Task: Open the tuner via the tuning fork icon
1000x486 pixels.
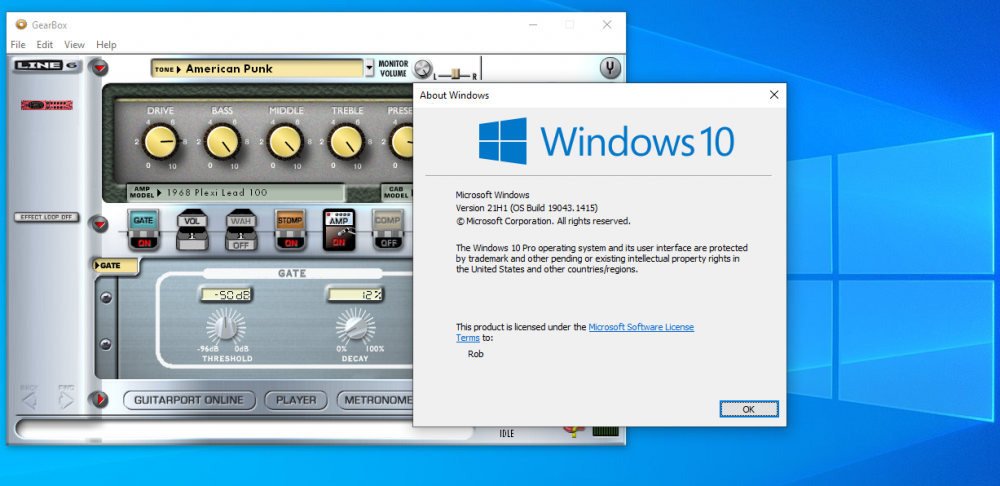Action: 610,68
